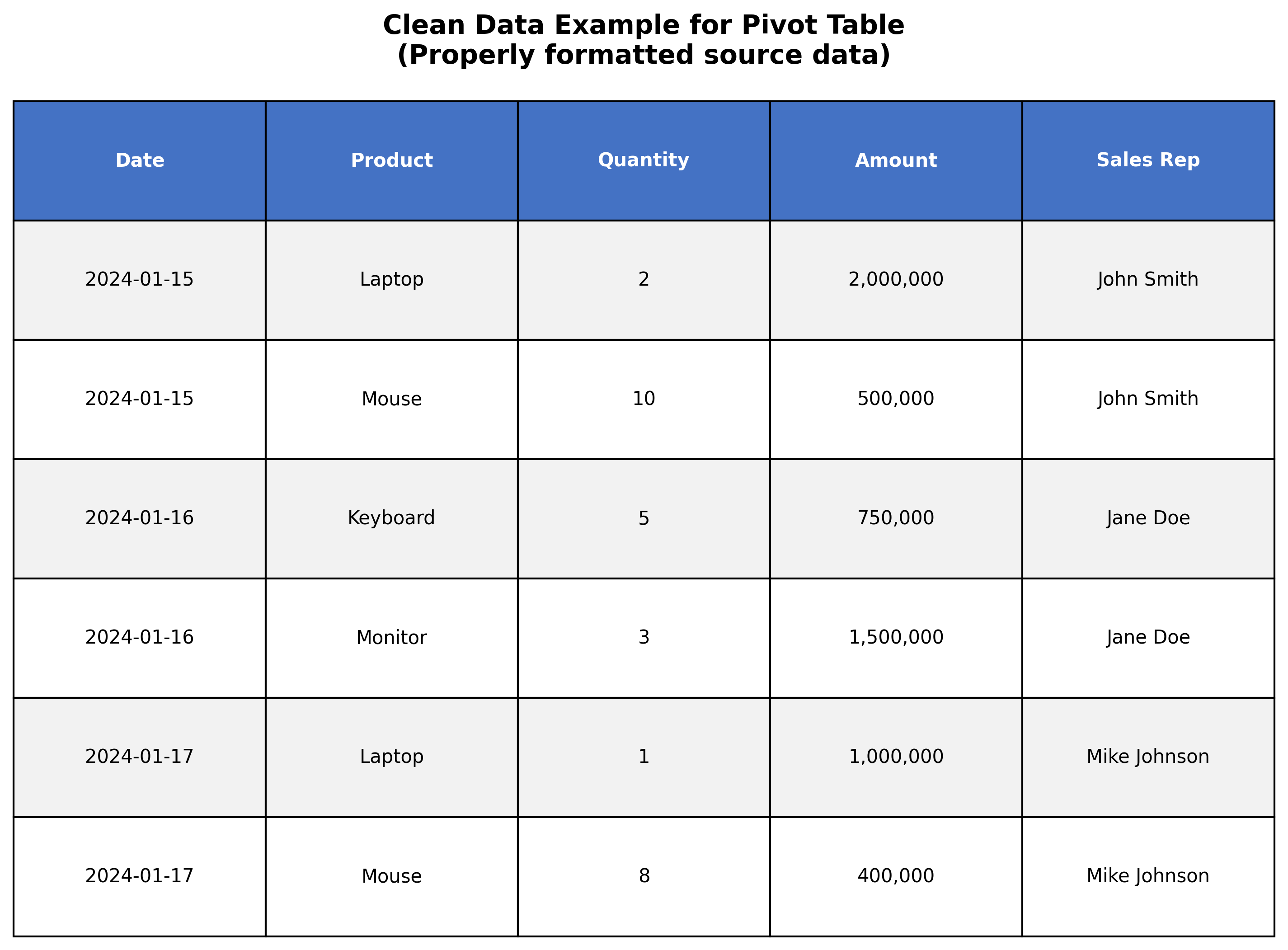Click the Sales Rep header cell
This screenshot has height=950, width=1288.
1148,160
